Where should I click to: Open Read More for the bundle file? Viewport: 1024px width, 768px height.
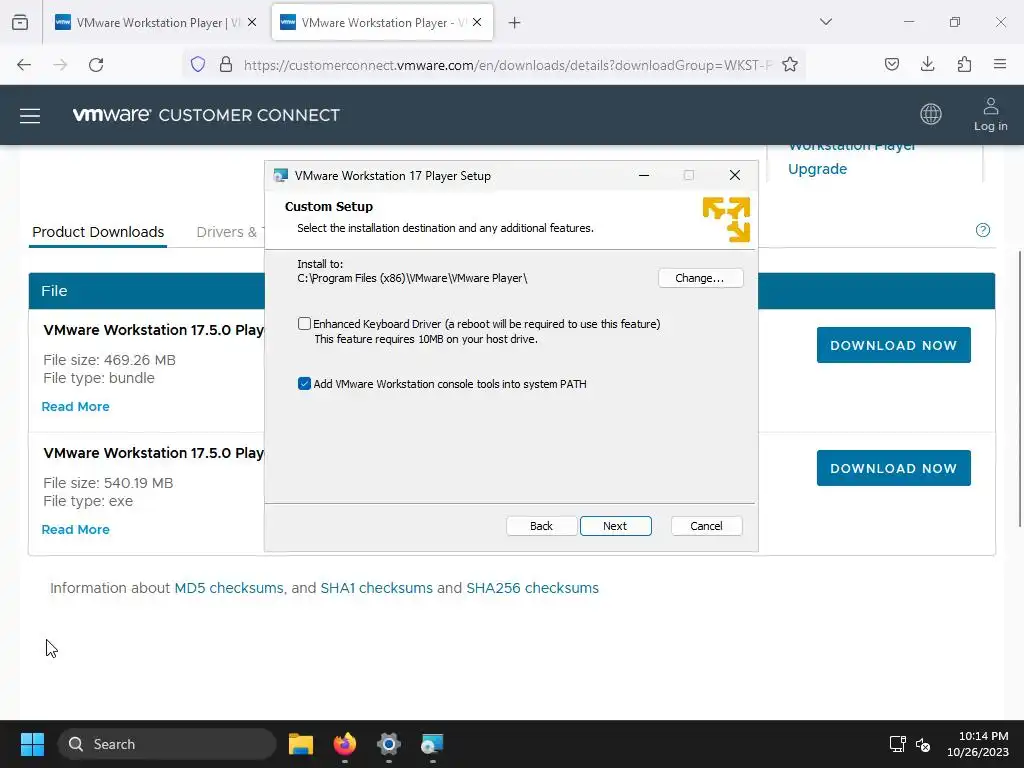pyautogui.click(x=76, y=407)
